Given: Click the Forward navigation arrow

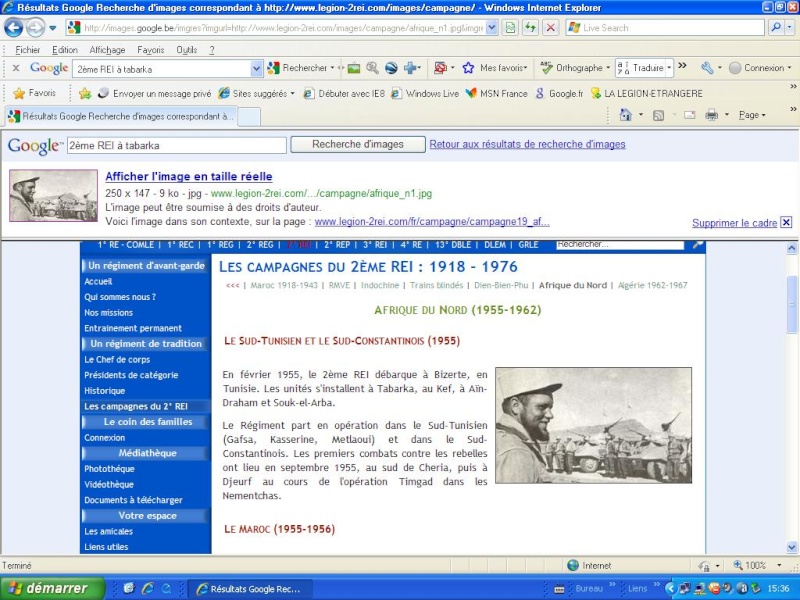Looking at the screenshot, I should 35,28.
